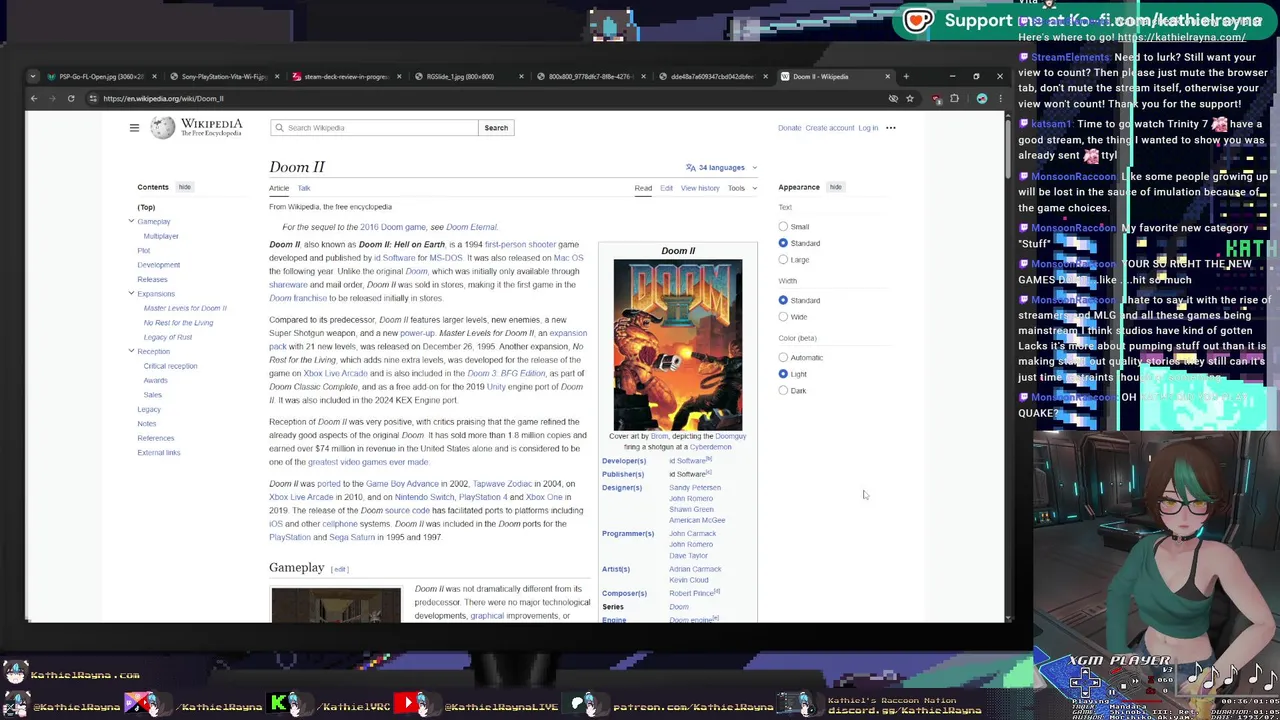The width and height of the screenshot is (1280, 720).
Task: Expand the 34 languages dropdown
Action: (721, 168)
